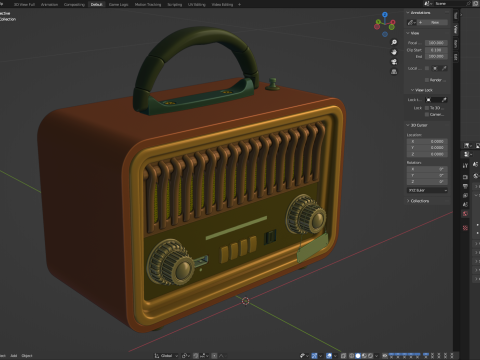Open the gizmo options dropdown arrow
480x360 pixels.
pyautogui.click(x=320, y=356)
